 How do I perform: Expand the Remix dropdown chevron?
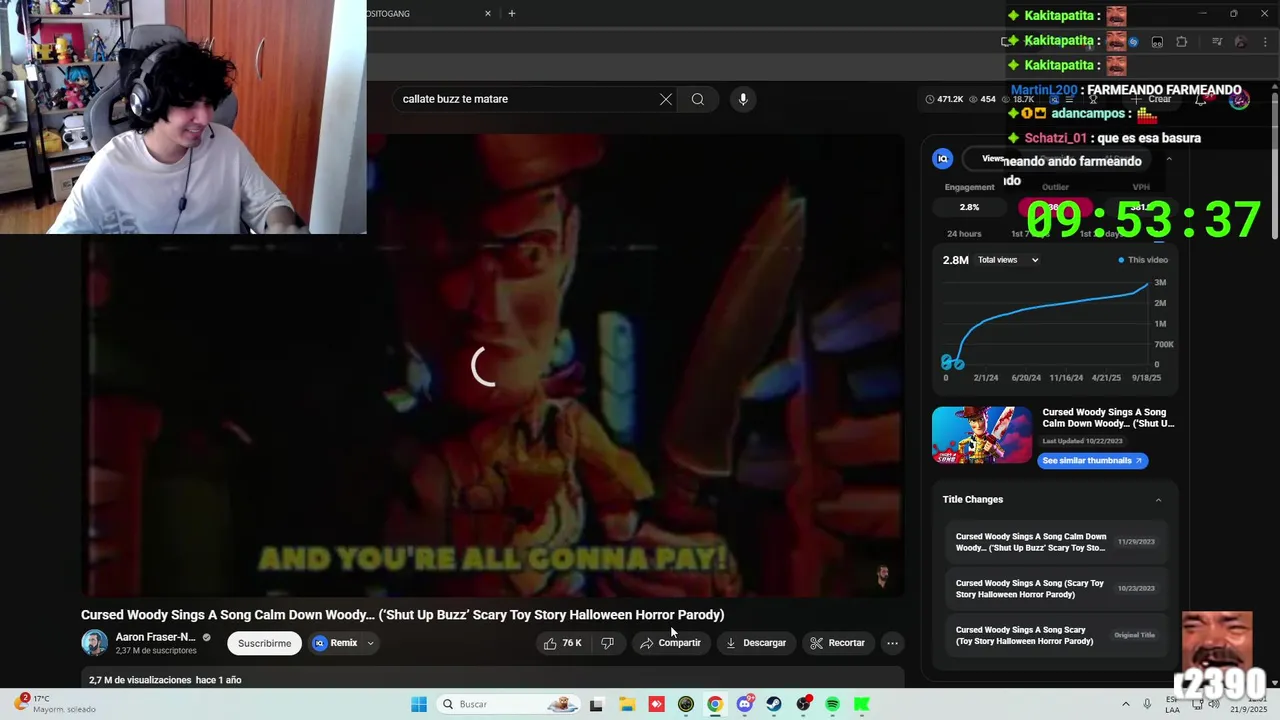(370, 643)
